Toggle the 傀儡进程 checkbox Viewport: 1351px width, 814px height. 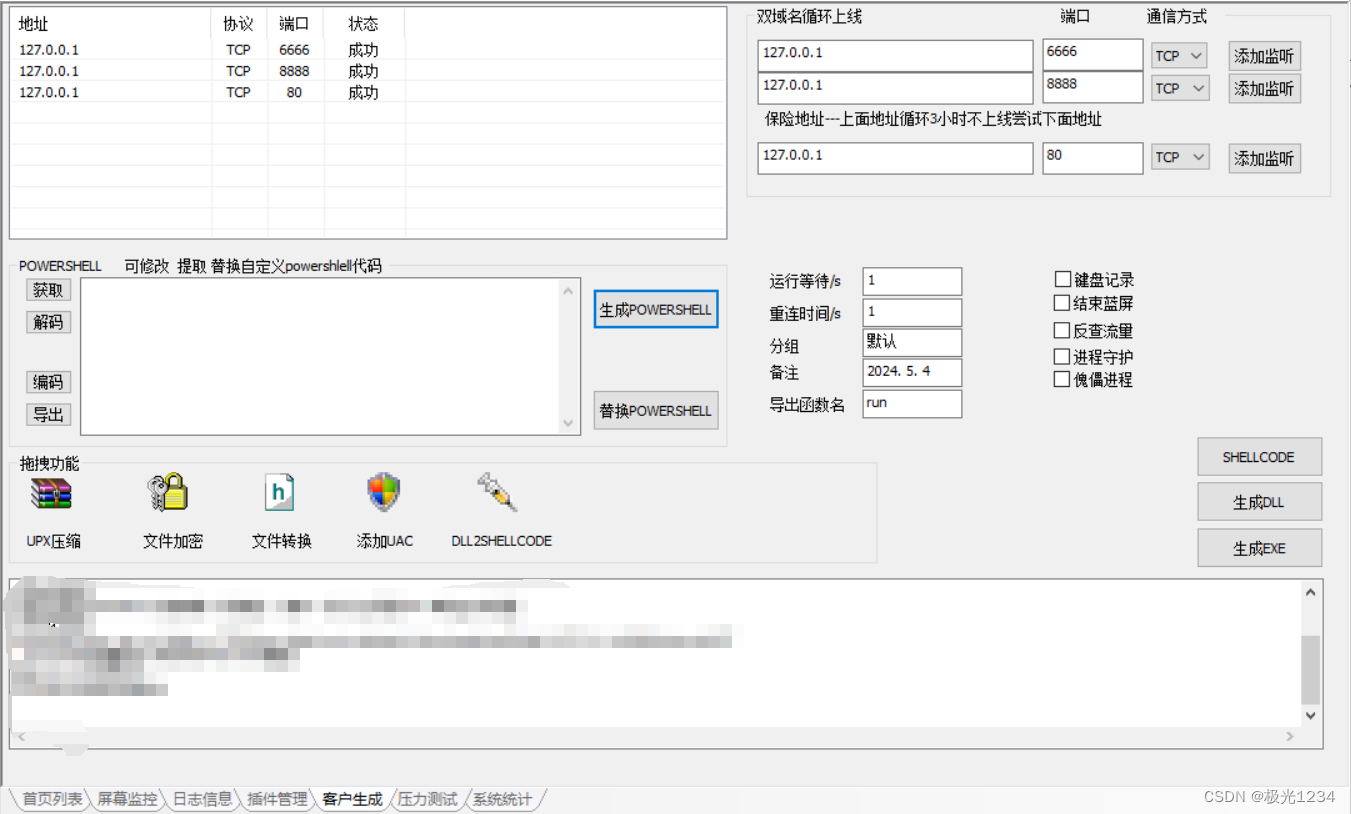tap(1062, 379)
